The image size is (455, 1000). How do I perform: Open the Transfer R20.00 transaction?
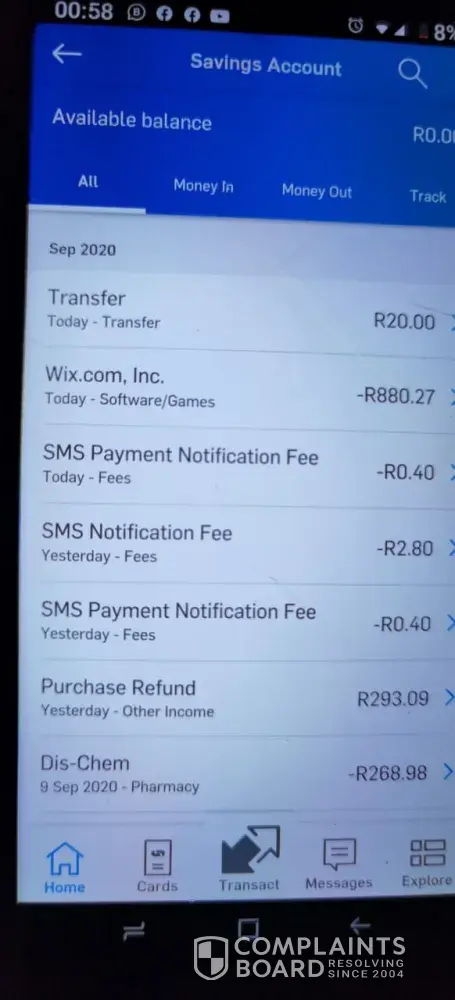[241, 310]
